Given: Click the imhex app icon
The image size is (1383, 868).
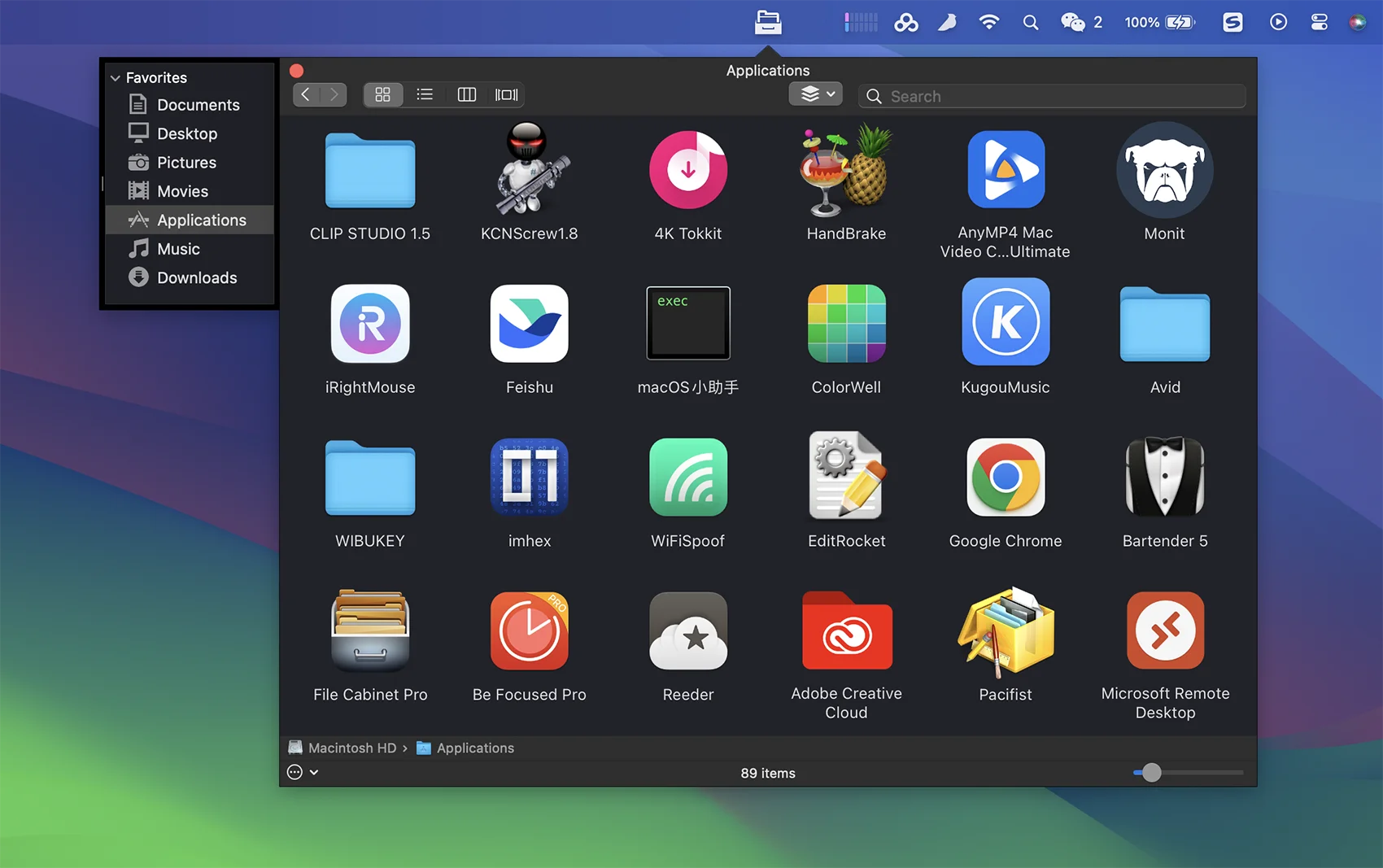Looking at the screenshot, I should pos(530,478).
